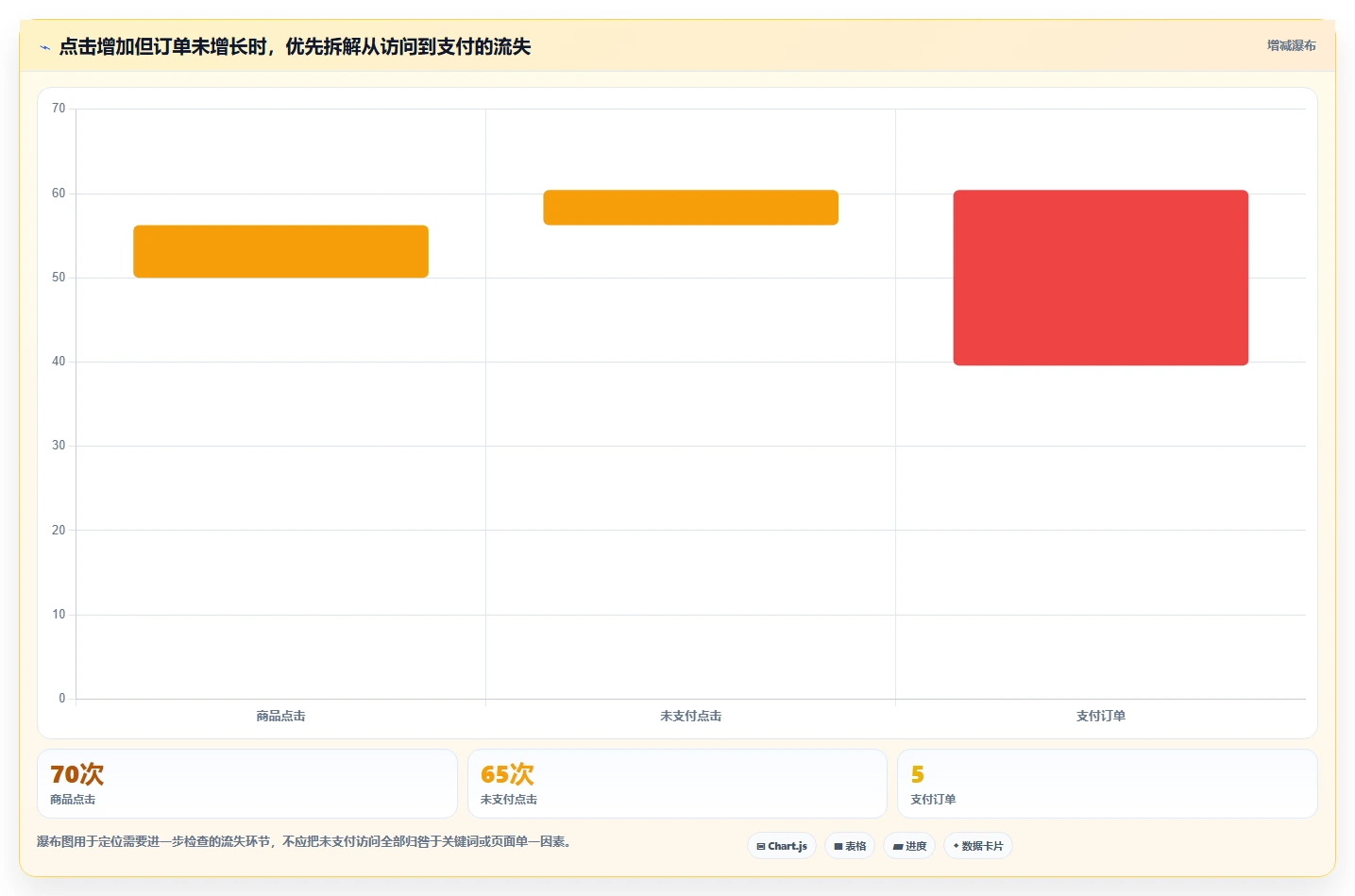The height and width of the screenshot is (896, 1355).
Task: Click the orange 商品点击 waterfall bar
Action: click(x=280, y=251)
